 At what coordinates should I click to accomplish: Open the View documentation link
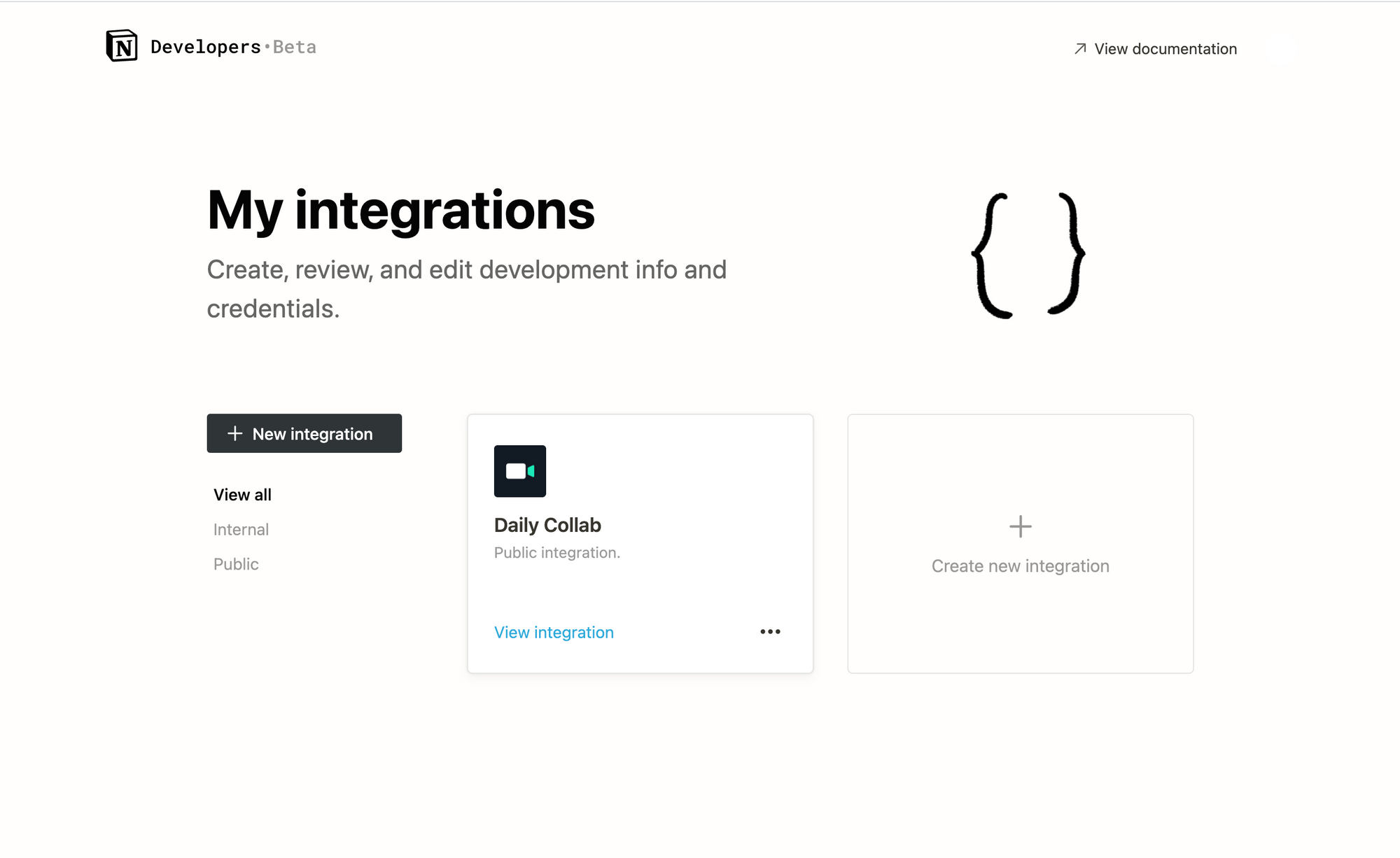[1156, 49]
